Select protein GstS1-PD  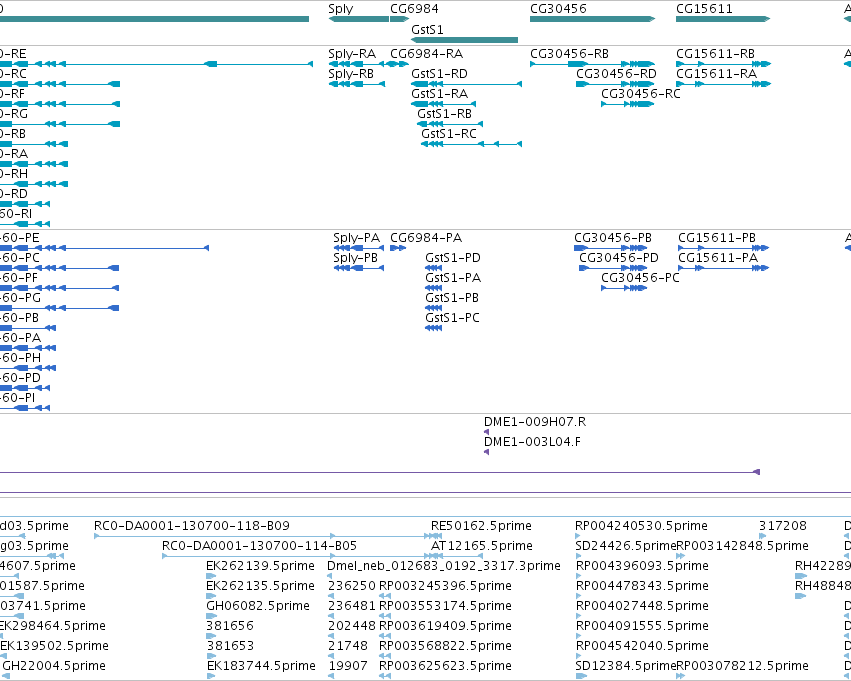coord(453,258)
